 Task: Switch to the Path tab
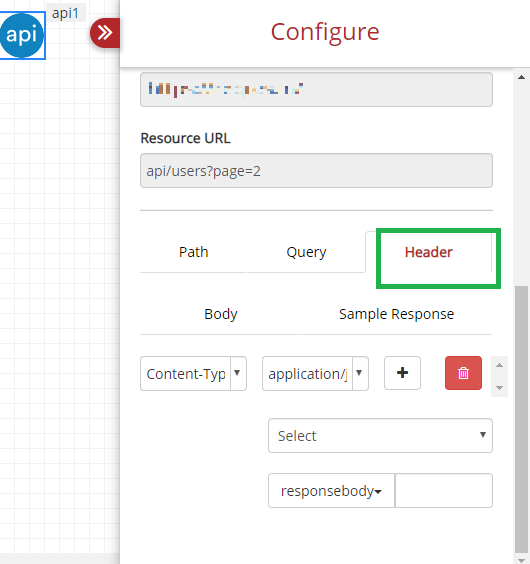click(194, 252)
